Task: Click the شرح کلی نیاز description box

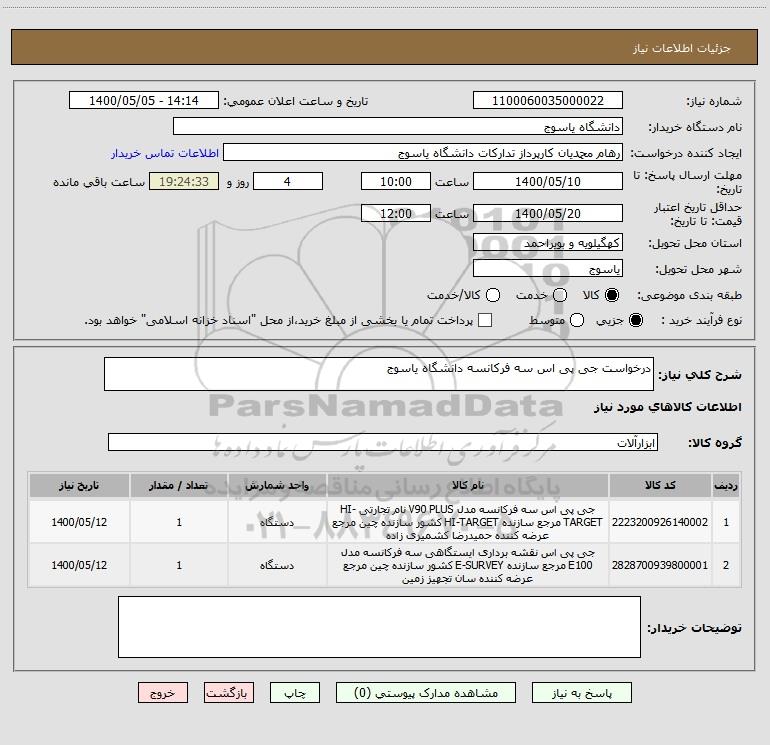Action: (379, 374)
